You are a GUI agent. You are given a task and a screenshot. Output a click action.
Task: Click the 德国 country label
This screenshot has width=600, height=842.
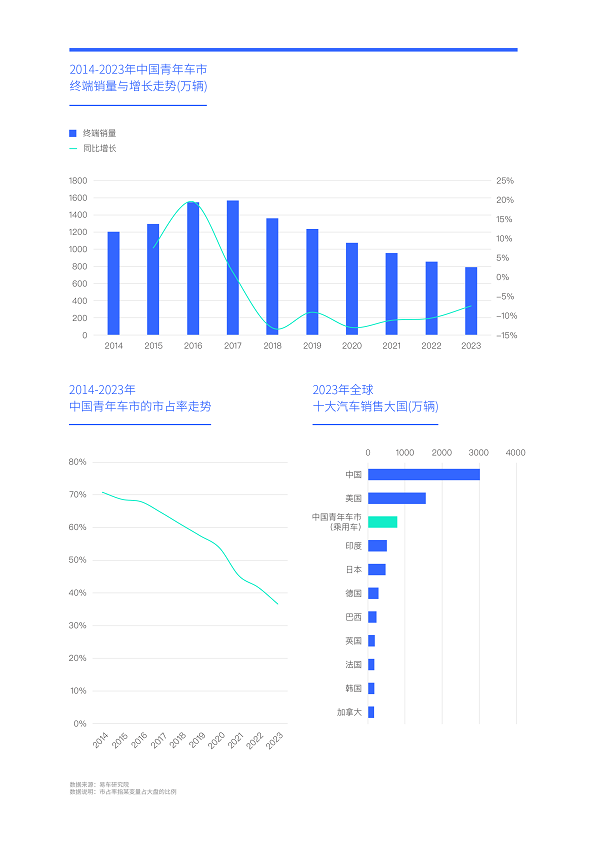[353, 593]
